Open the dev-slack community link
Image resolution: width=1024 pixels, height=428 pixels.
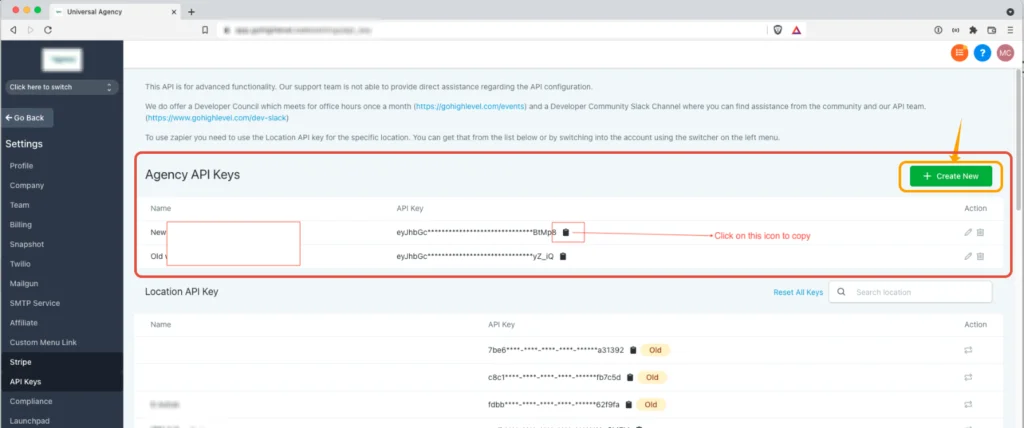[217, 118]
